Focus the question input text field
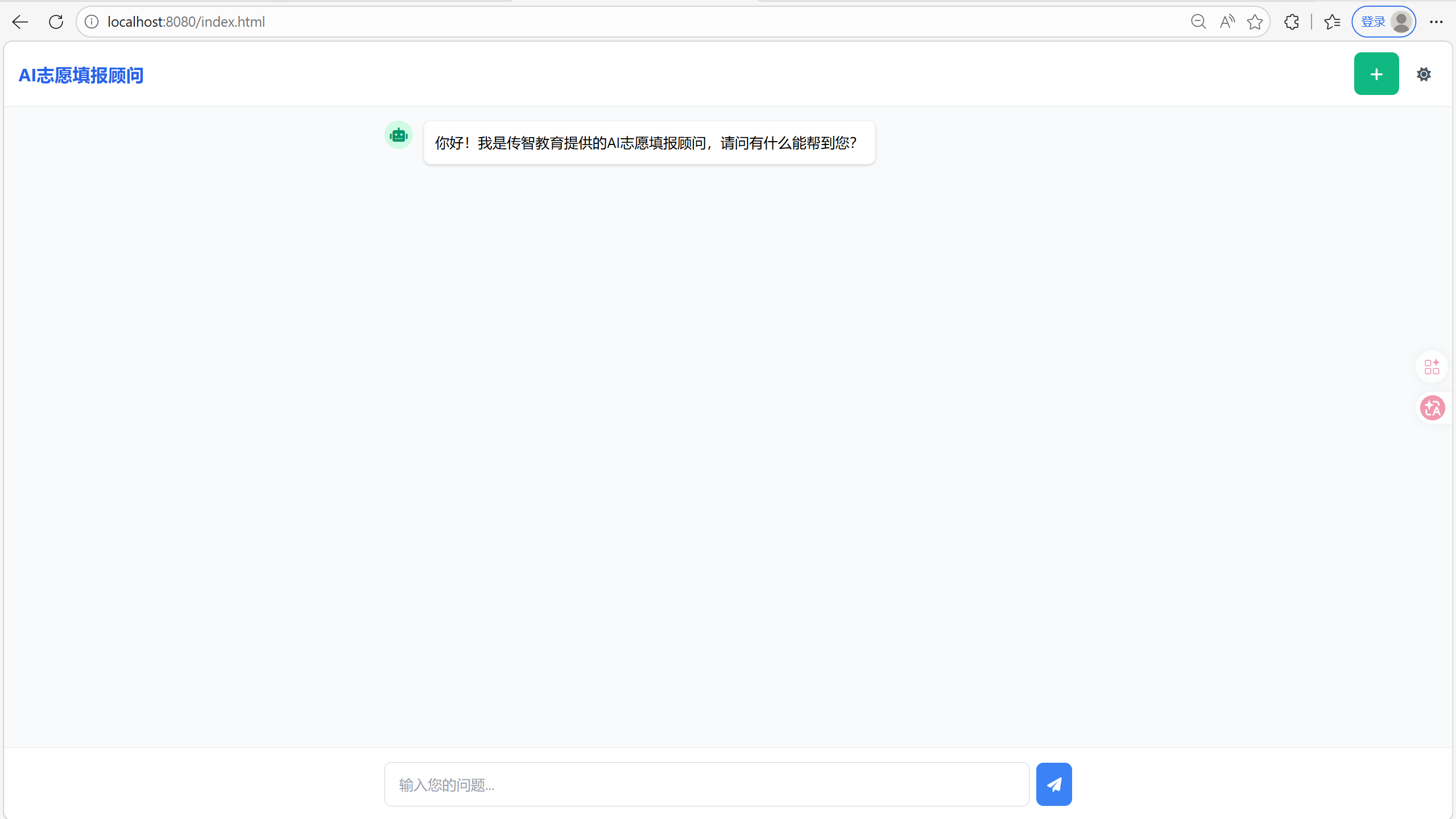This screenshot has width=1456, height=819. 706,784
